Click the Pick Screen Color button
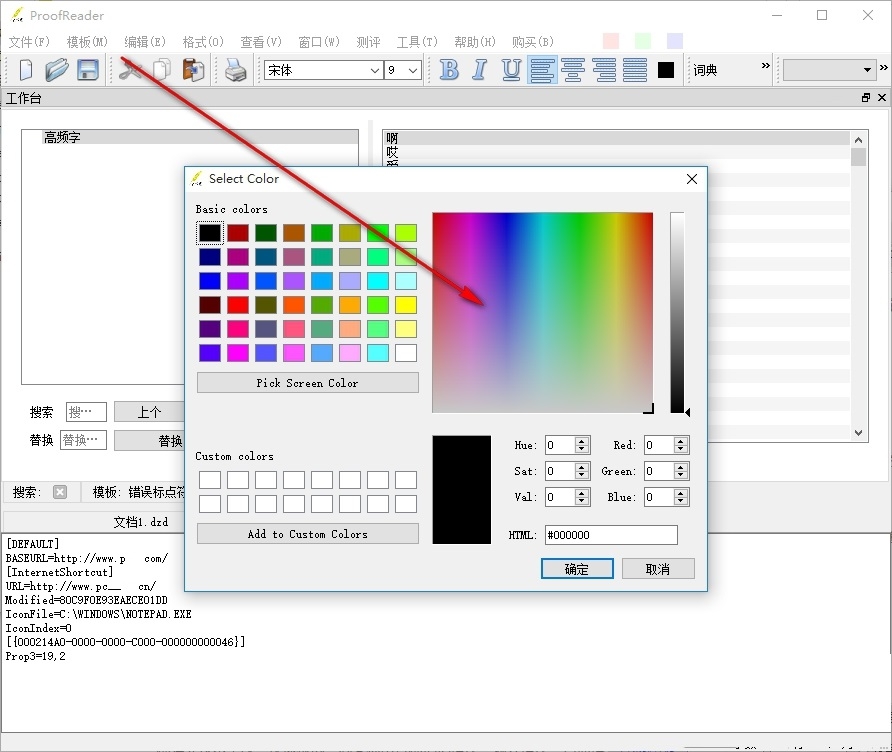 click(x=307, y=383)
